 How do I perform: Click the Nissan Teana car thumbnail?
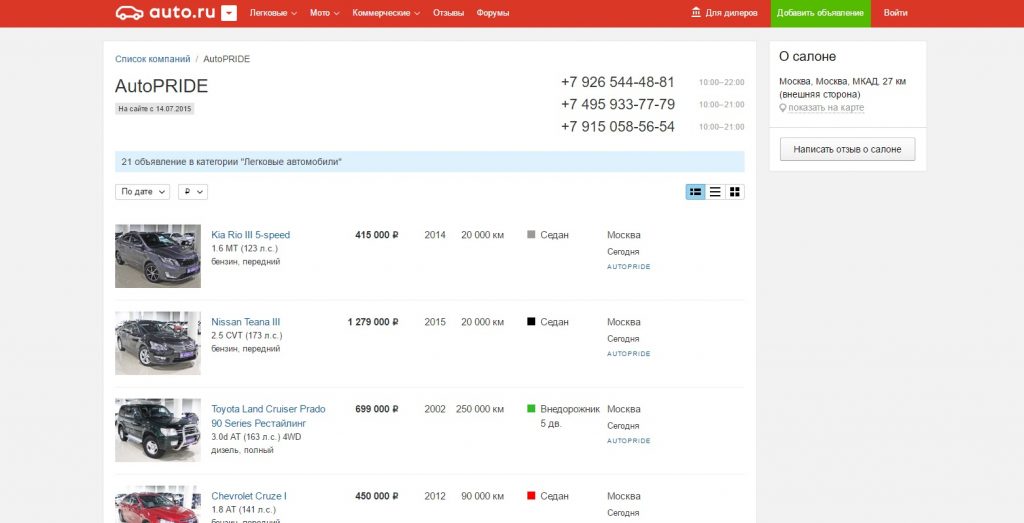[x=158, y=343]
